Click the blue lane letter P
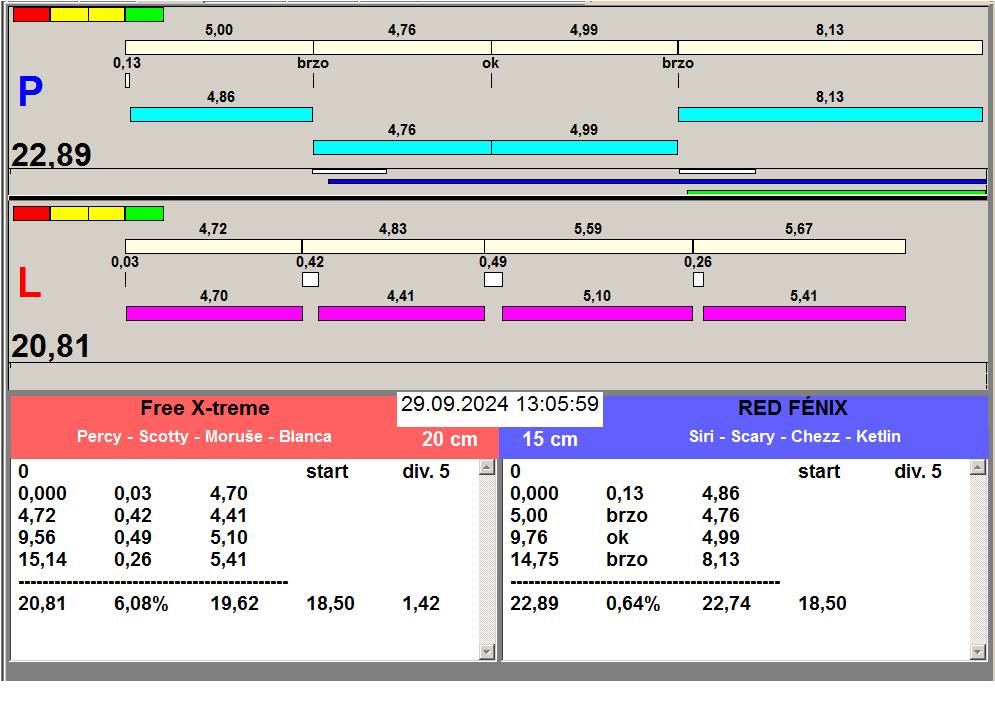Screen dimensions: 995x716 (30, 91)
